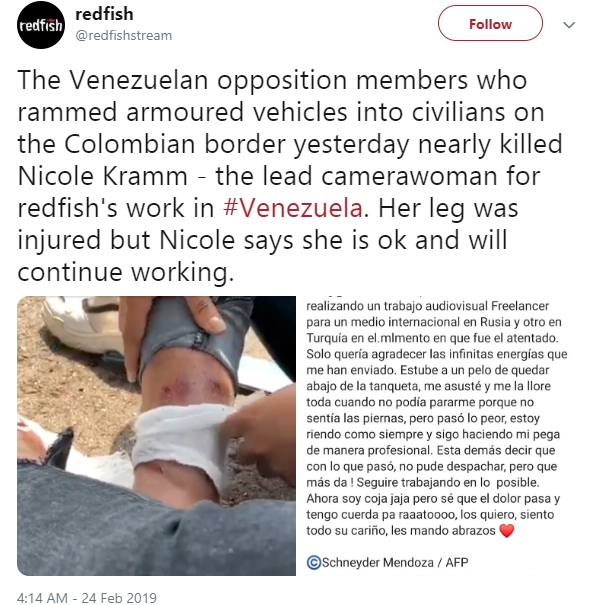Screen dimensions: 601x605
Task: Expand the tweet options chevron
Action: click(x=569, y=25)
